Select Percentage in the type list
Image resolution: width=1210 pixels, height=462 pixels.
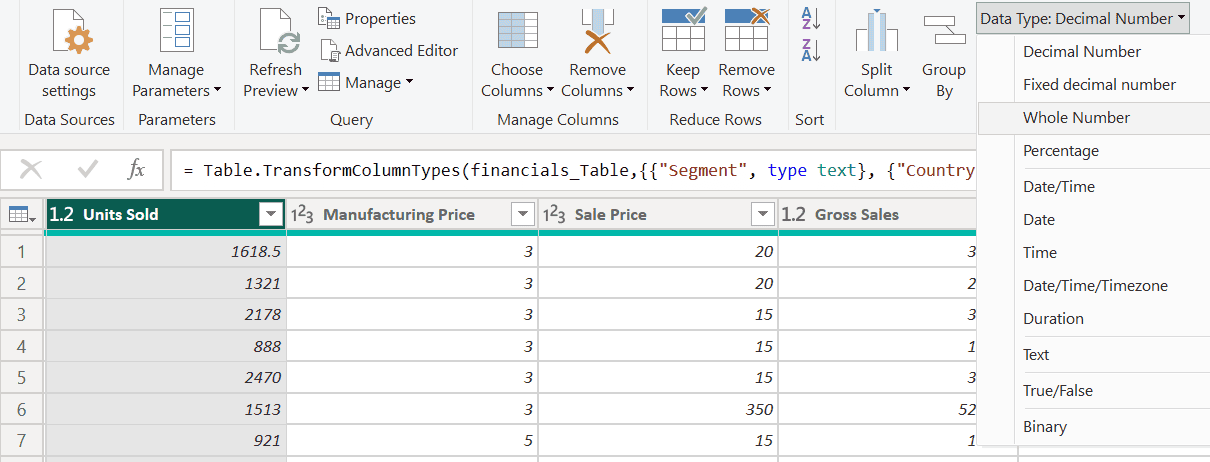tap(1060, 151)
